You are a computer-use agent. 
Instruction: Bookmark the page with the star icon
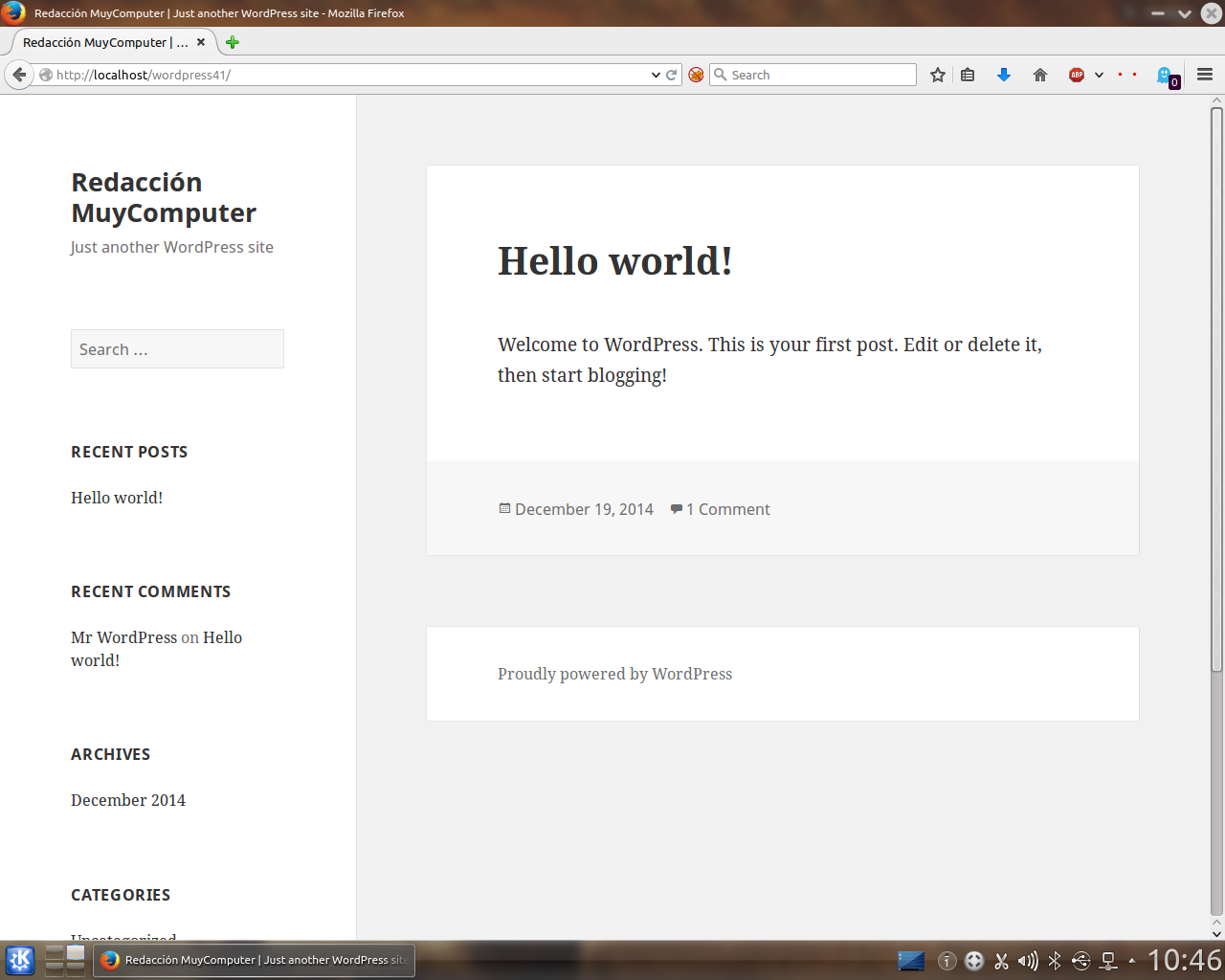[938, 74]
